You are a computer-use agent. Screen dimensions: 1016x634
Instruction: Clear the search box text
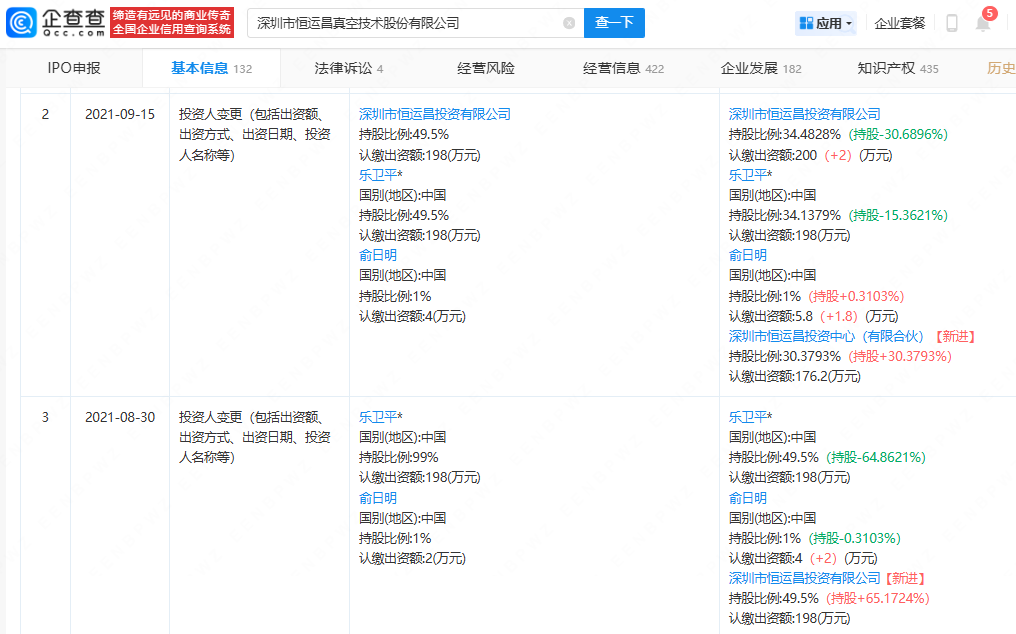569,23
